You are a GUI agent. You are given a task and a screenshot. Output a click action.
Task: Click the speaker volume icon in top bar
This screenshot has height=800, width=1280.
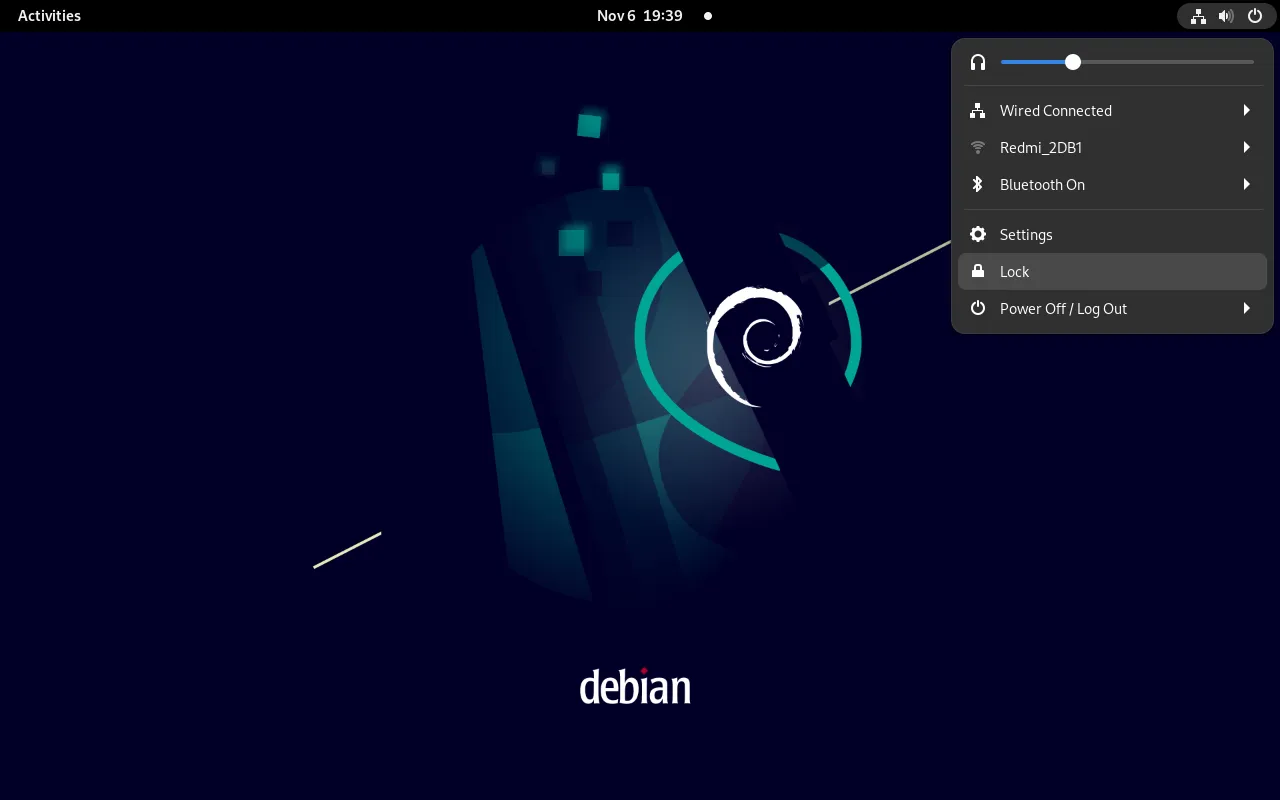[x=1226, y=16]
